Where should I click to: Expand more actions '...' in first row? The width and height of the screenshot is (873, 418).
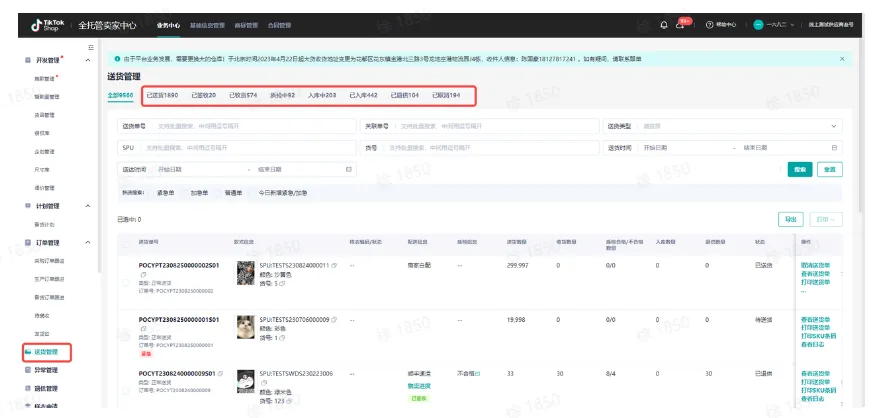(x=803, y=292)
